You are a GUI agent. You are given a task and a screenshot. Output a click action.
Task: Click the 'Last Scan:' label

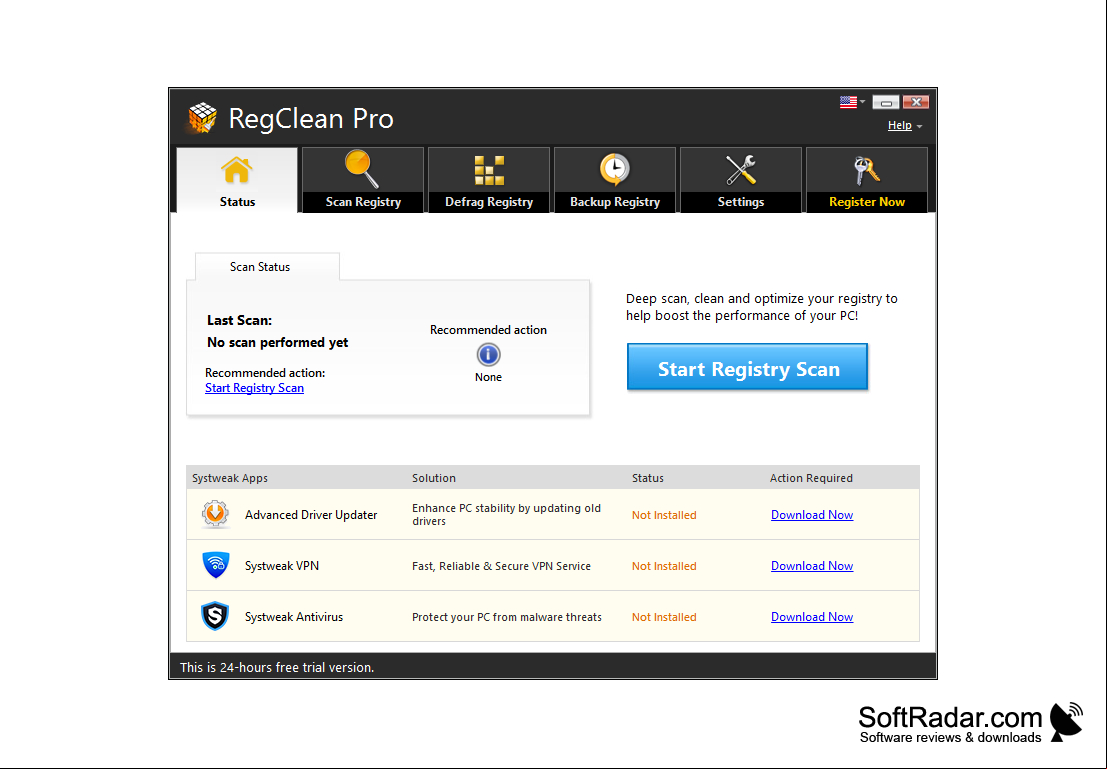[x=239, y=320]
